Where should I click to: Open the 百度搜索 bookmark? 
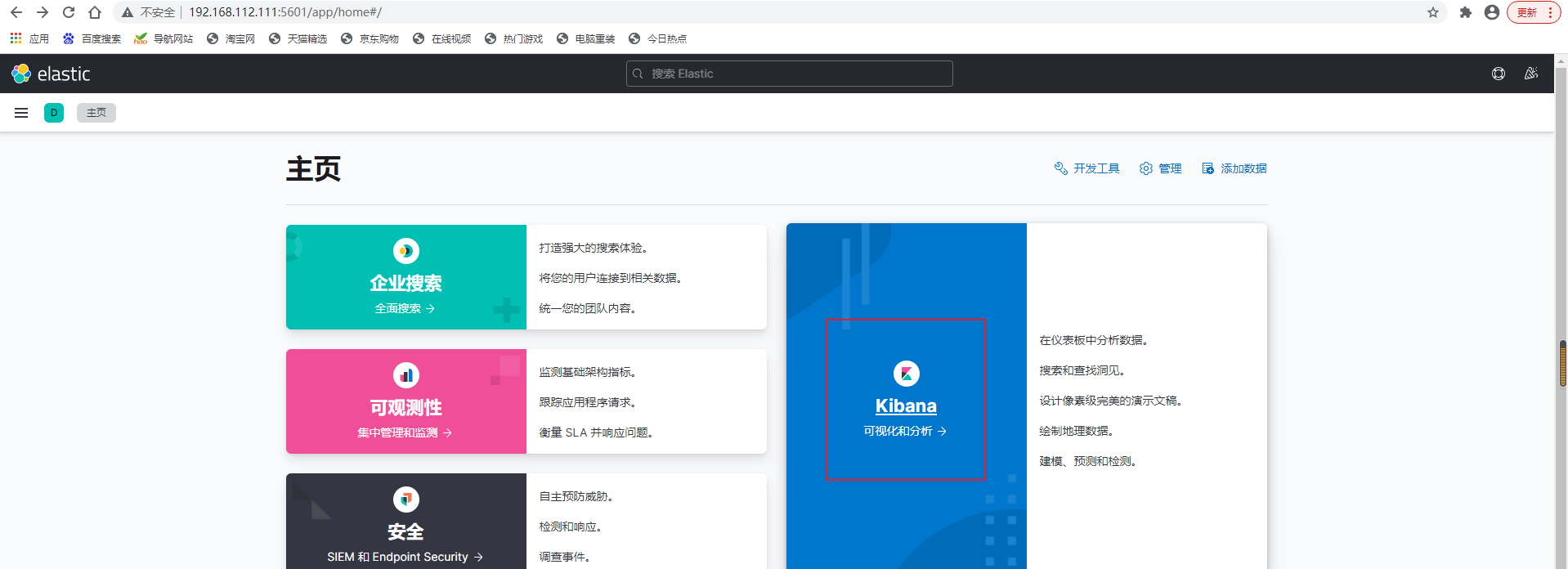[92, 38]
